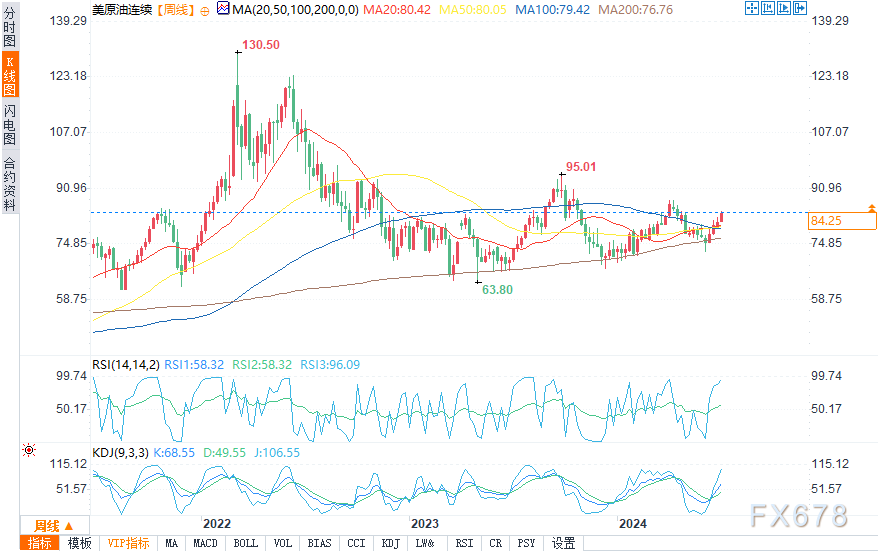Apply the MACD indicator
The image size is (878, 551).
[x=205, y=543]
